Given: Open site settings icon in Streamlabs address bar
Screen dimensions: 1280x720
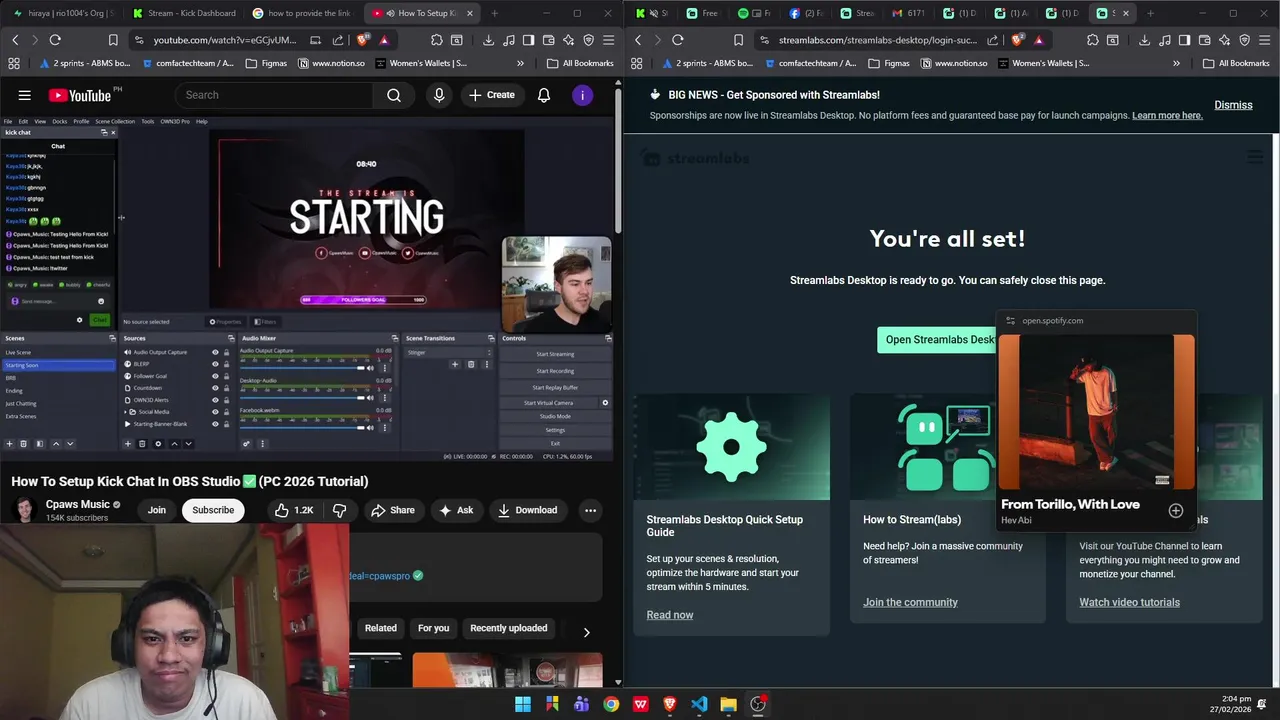Looking at the screenshot, I should [765, 40].
